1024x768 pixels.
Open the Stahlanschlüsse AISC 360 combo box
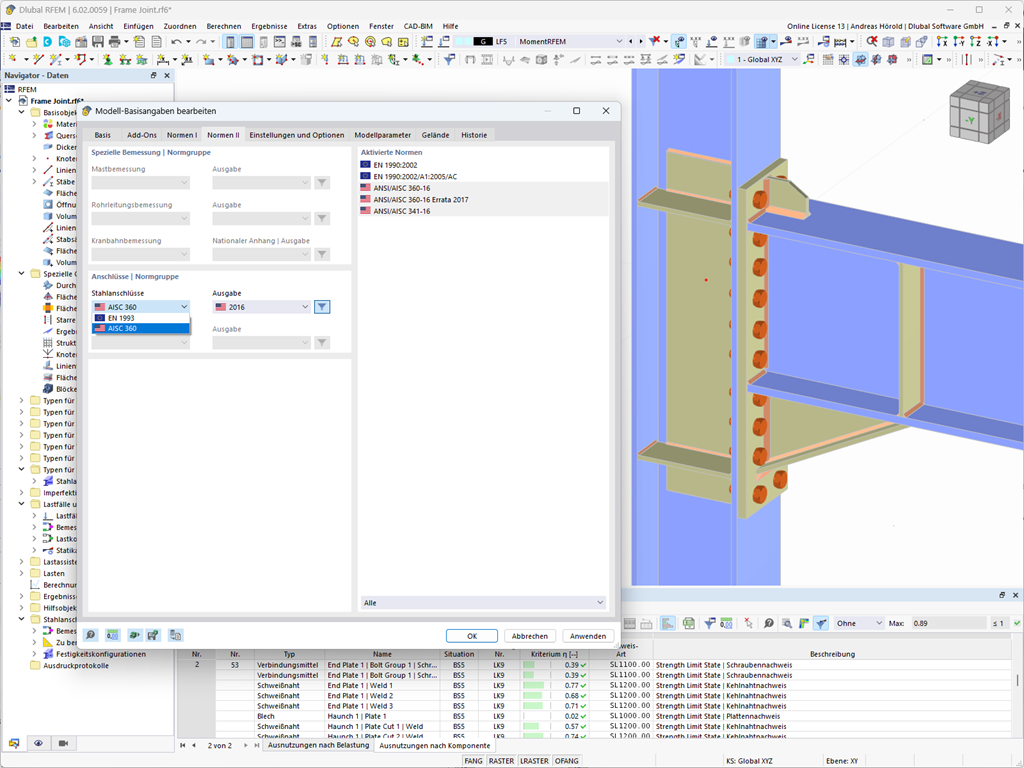141,307
